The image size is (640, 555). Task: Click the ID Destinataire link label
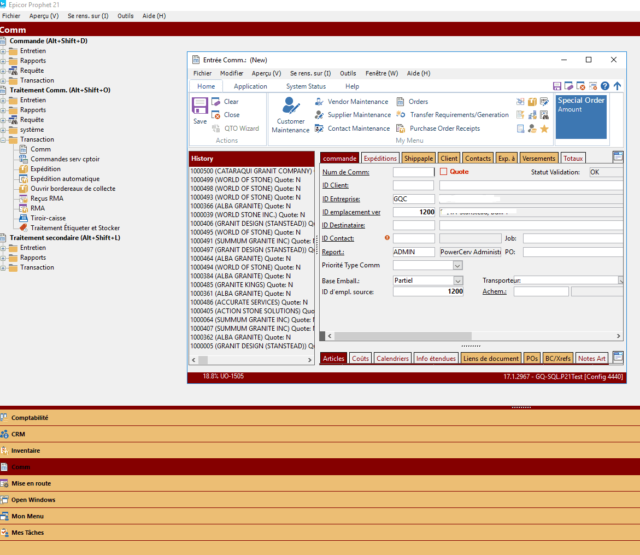(343, 225)
